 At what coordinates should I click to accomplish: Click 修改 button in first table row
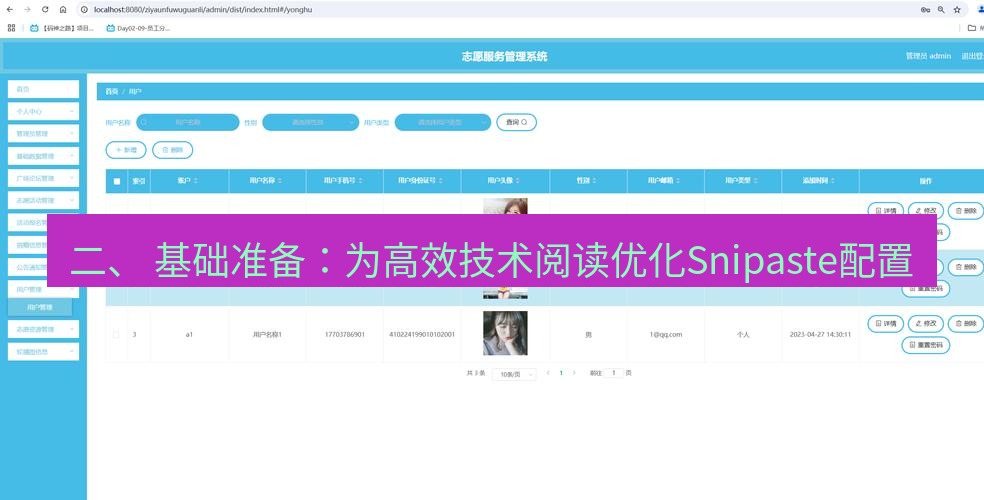[926, 211]
